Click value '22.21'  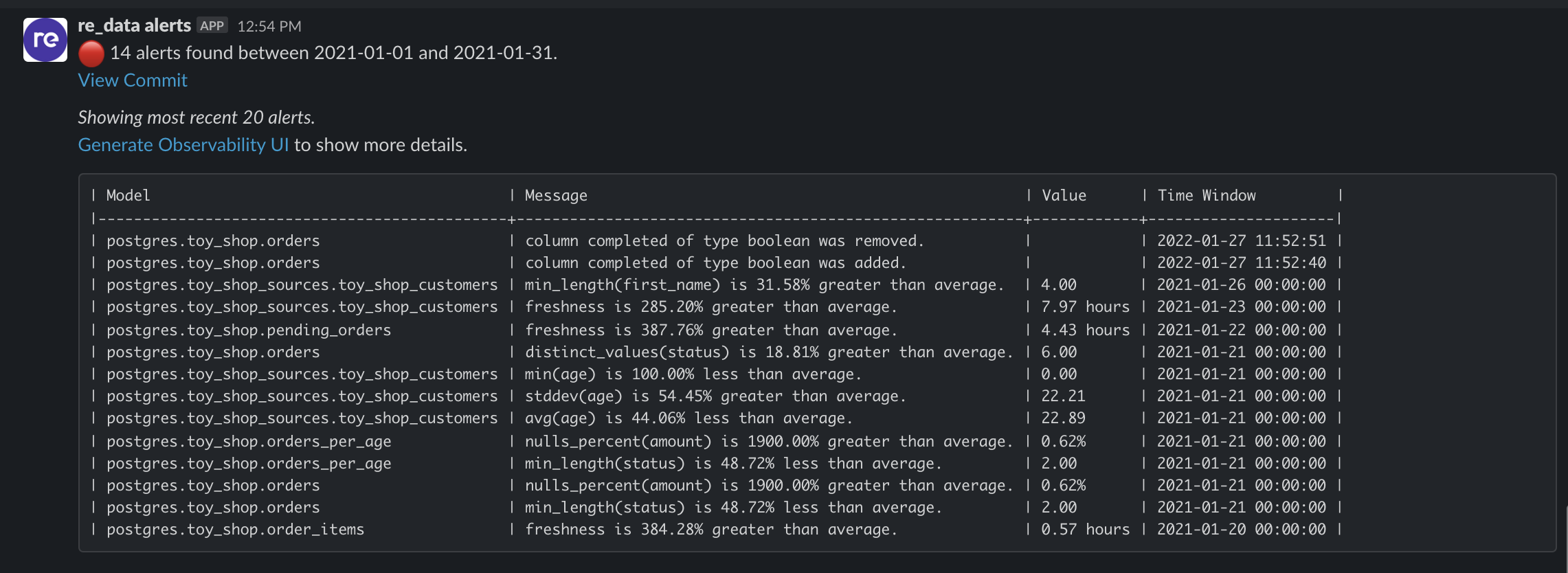tap(1063, 396)
